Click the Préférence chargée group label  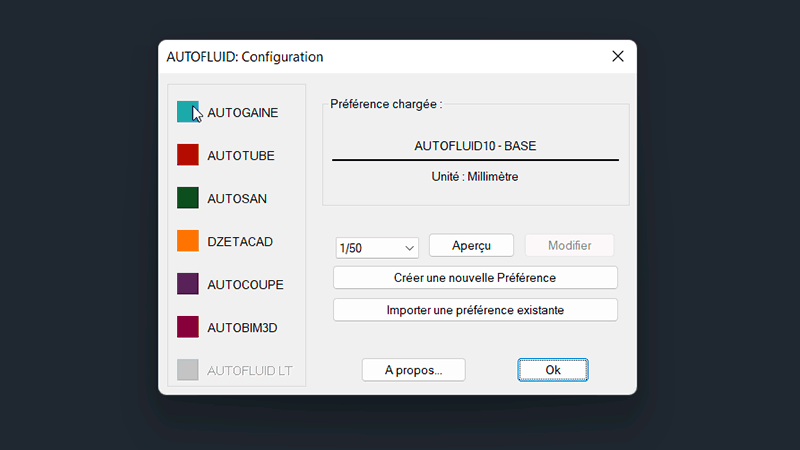386,104
